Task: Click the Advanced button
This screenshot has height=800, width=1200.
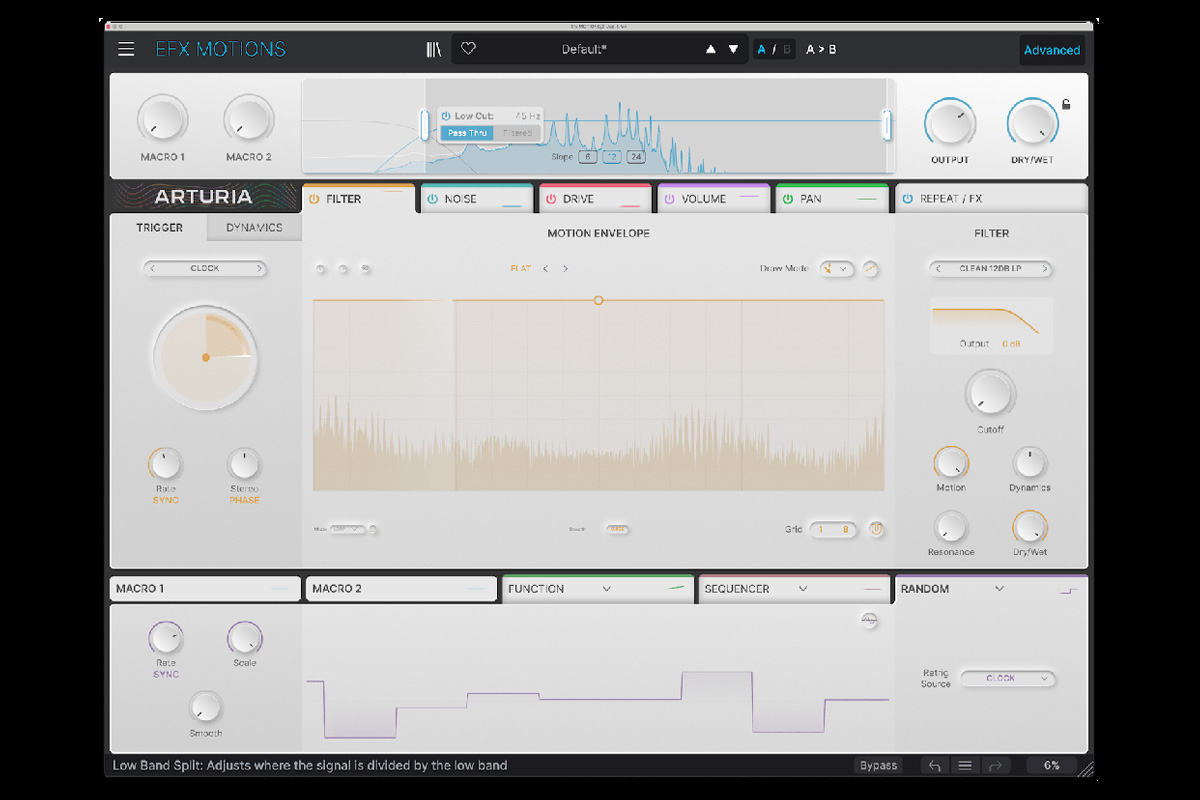Action: click(x=1052, y=50)
